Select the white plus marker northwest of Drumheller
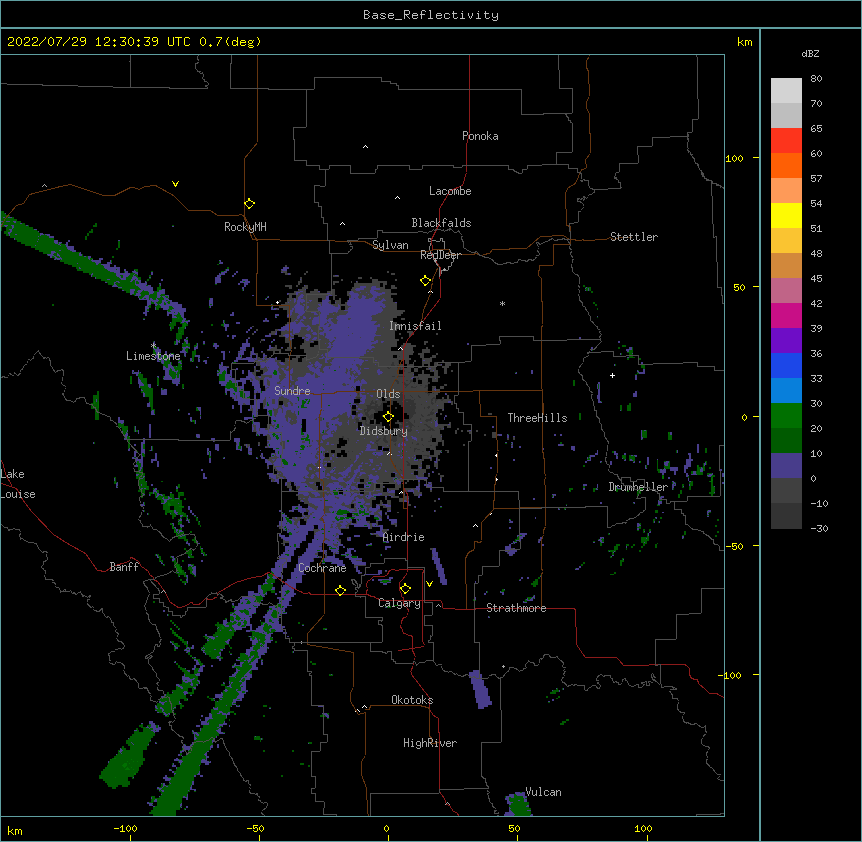 612,375
